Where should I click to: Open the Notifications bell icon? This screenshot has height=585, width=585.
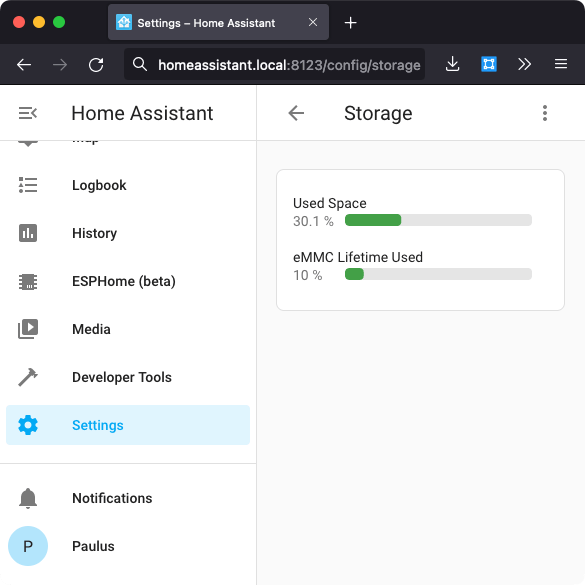(28, 498)
